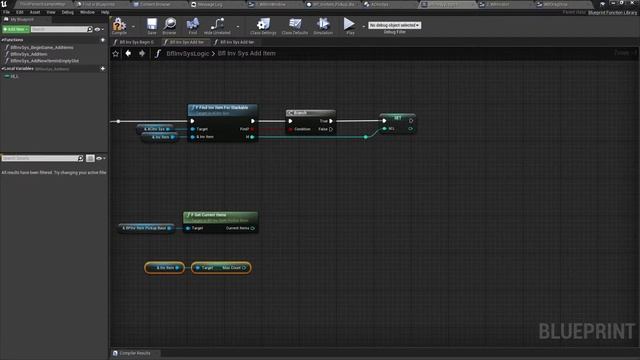640x360 pixels.
Task: Open the Compiler Results tab
Action: point(135,353)
